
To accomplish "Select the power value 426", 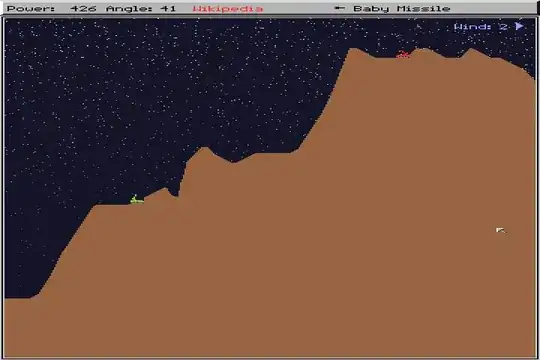I will pos(83,8).
